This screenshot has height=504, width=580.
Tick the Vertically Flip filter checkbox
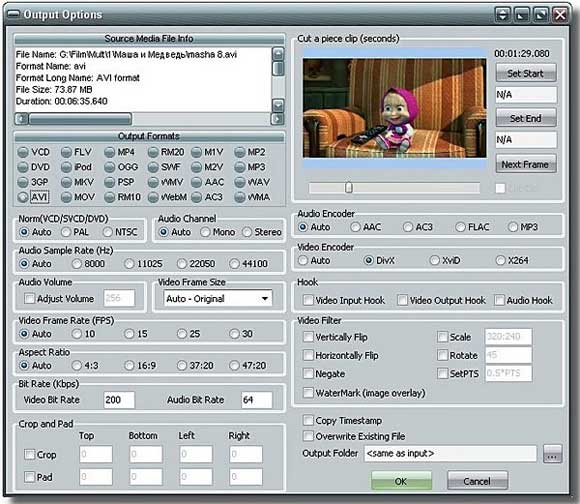coord(308,337)
